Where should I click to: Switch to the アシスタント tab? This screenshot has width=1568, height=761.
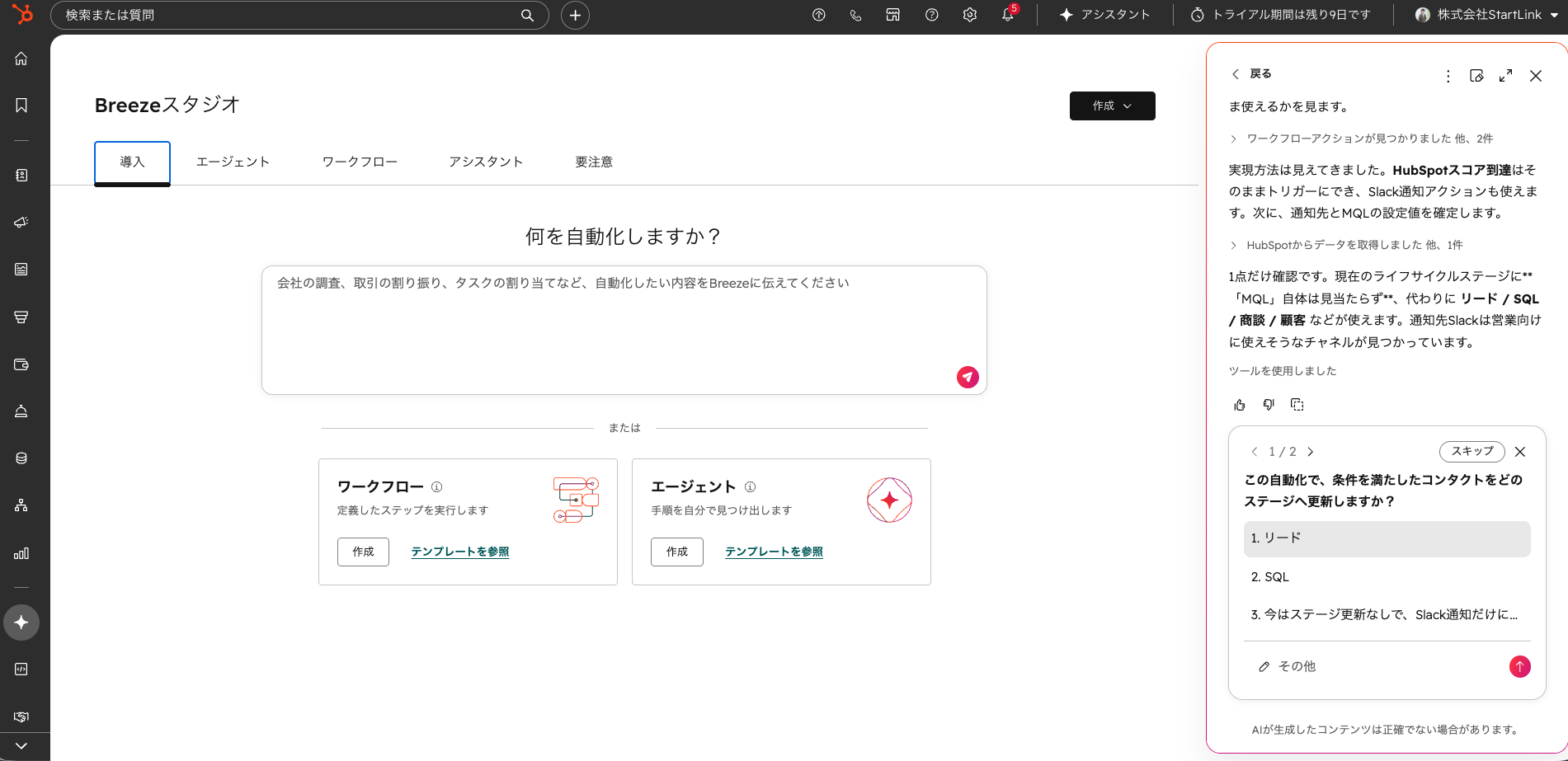click(x=486, y=162)
